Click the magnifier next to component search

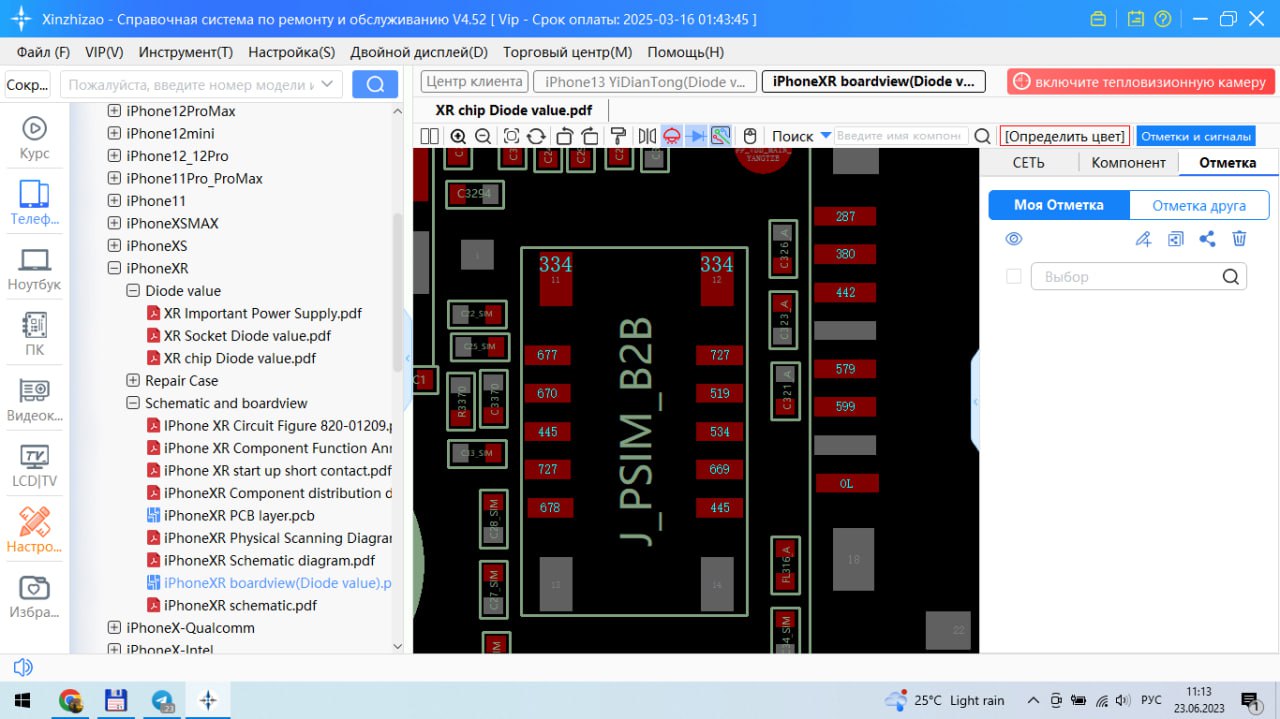point(983,136)
